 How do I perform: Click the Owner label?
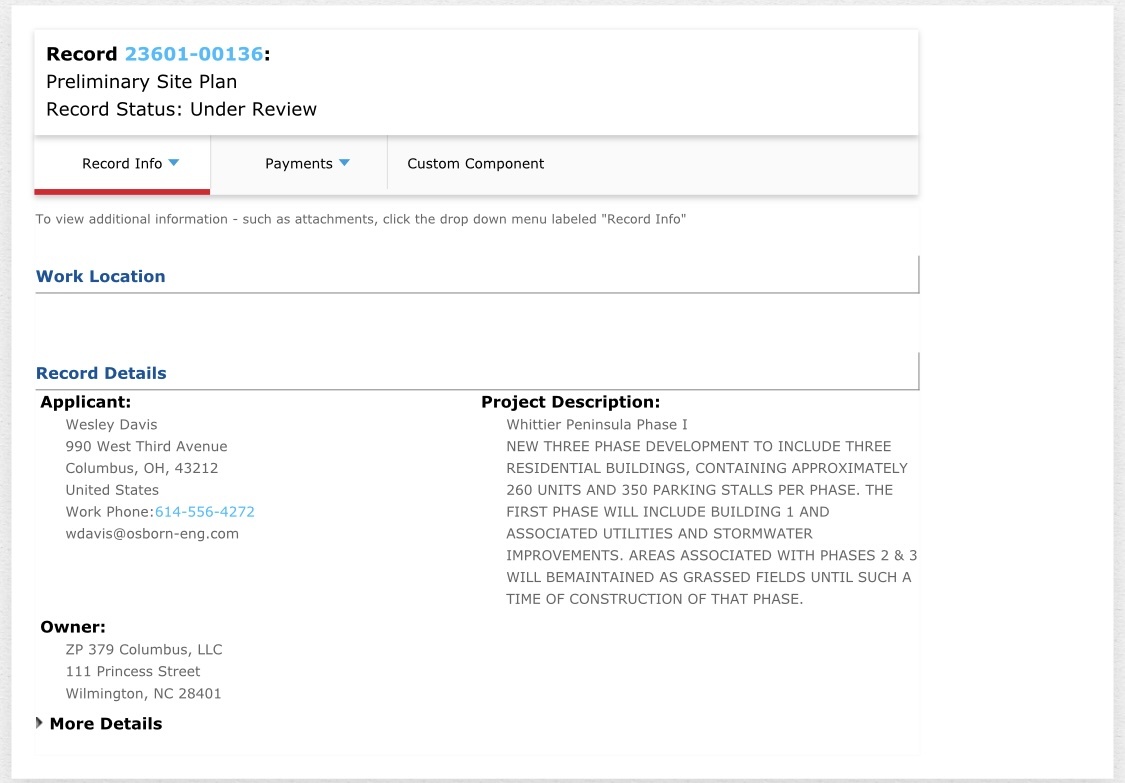[x=72, y=627]
